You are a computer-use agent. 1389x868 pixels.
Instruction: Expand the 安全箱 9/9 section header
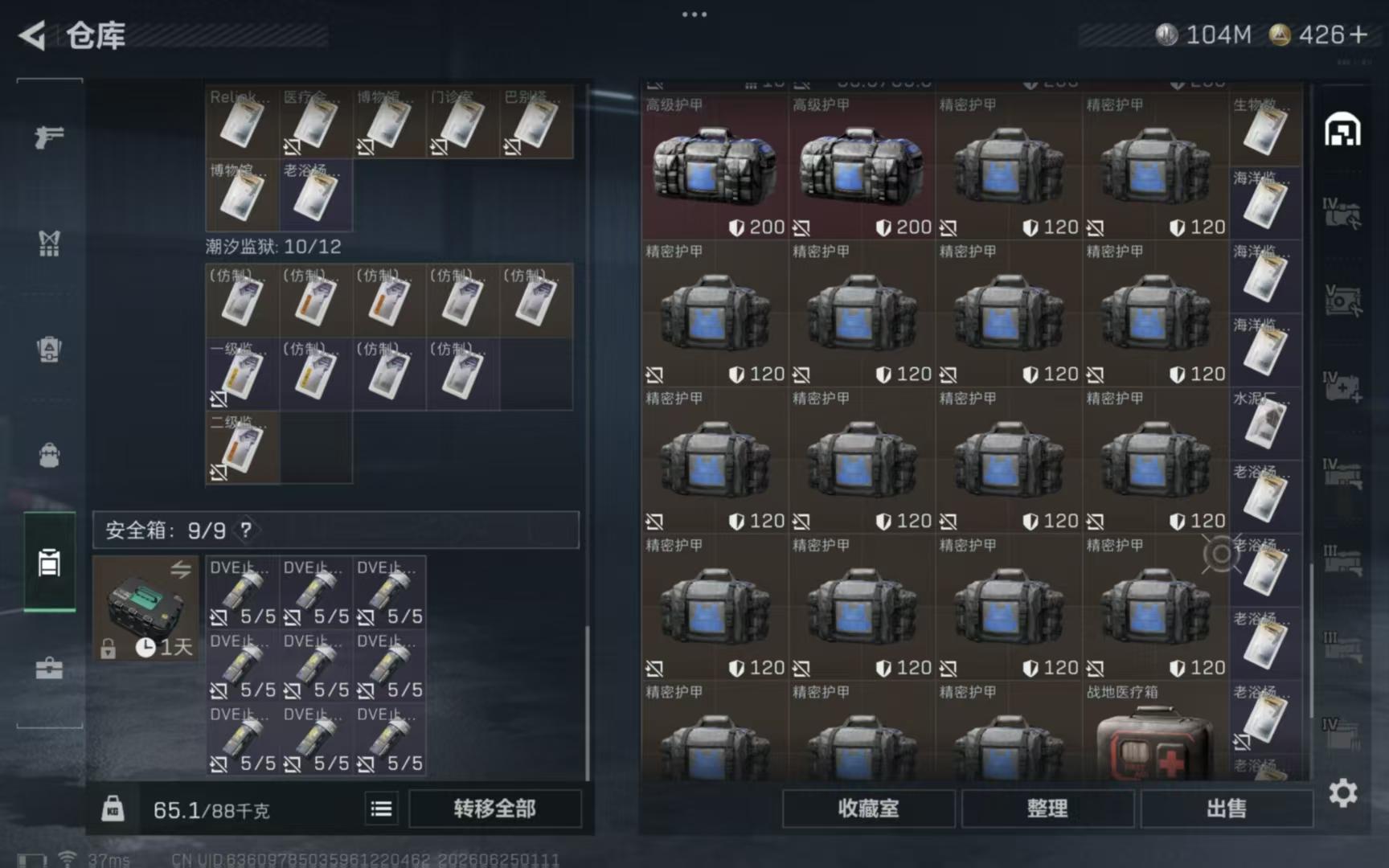click(336, 530)
